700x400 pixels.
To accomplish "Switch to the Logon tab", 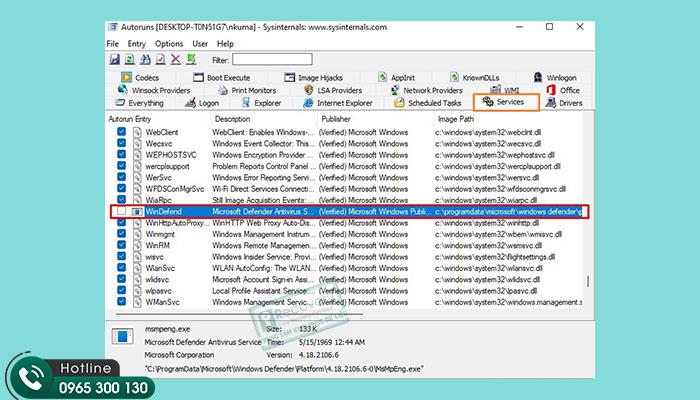I will (x=202, y=103).
